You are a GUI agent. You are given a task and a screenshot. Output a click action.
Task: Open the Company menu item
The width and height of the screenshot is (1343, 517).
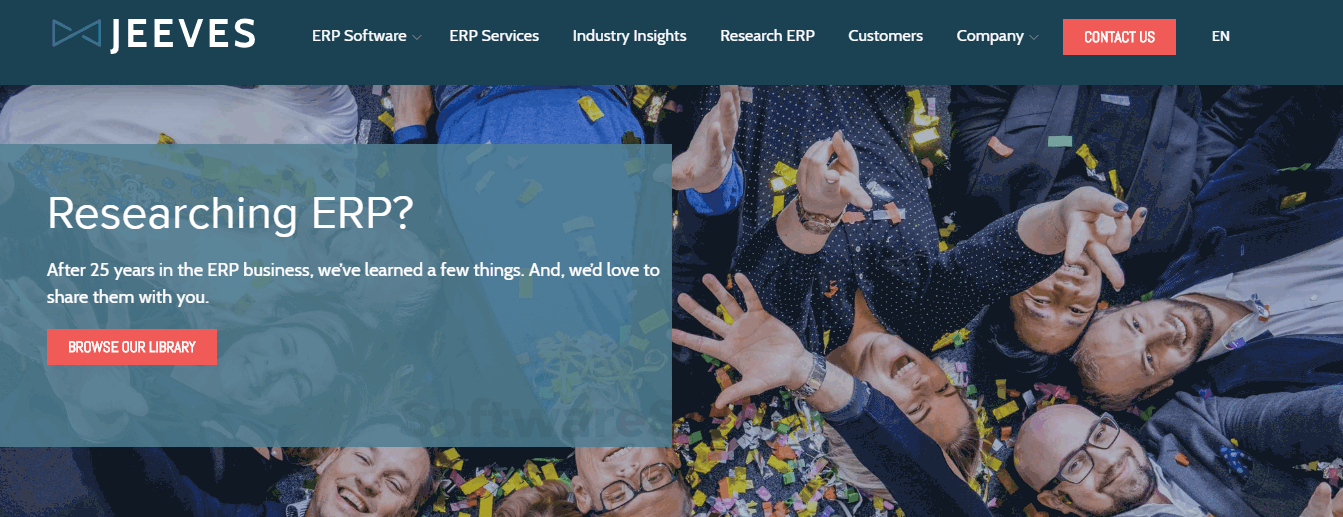pyautogui.click(x=990, y=36)
